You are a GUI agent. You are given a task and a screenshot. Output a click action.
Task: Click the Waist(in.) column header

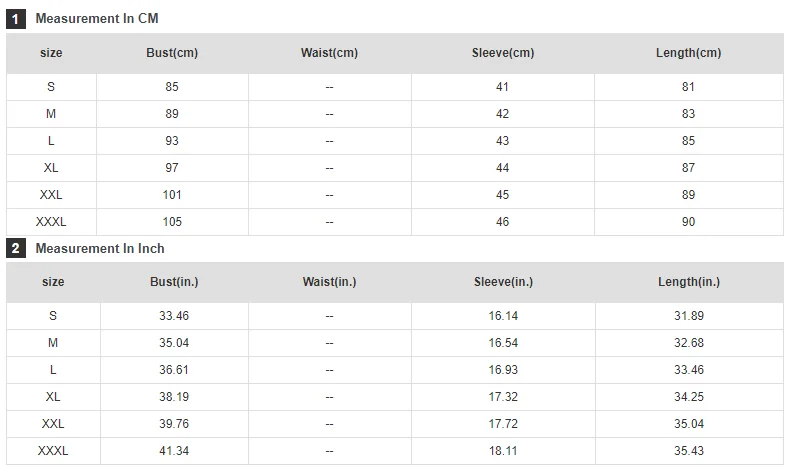(x=329, y=282)
